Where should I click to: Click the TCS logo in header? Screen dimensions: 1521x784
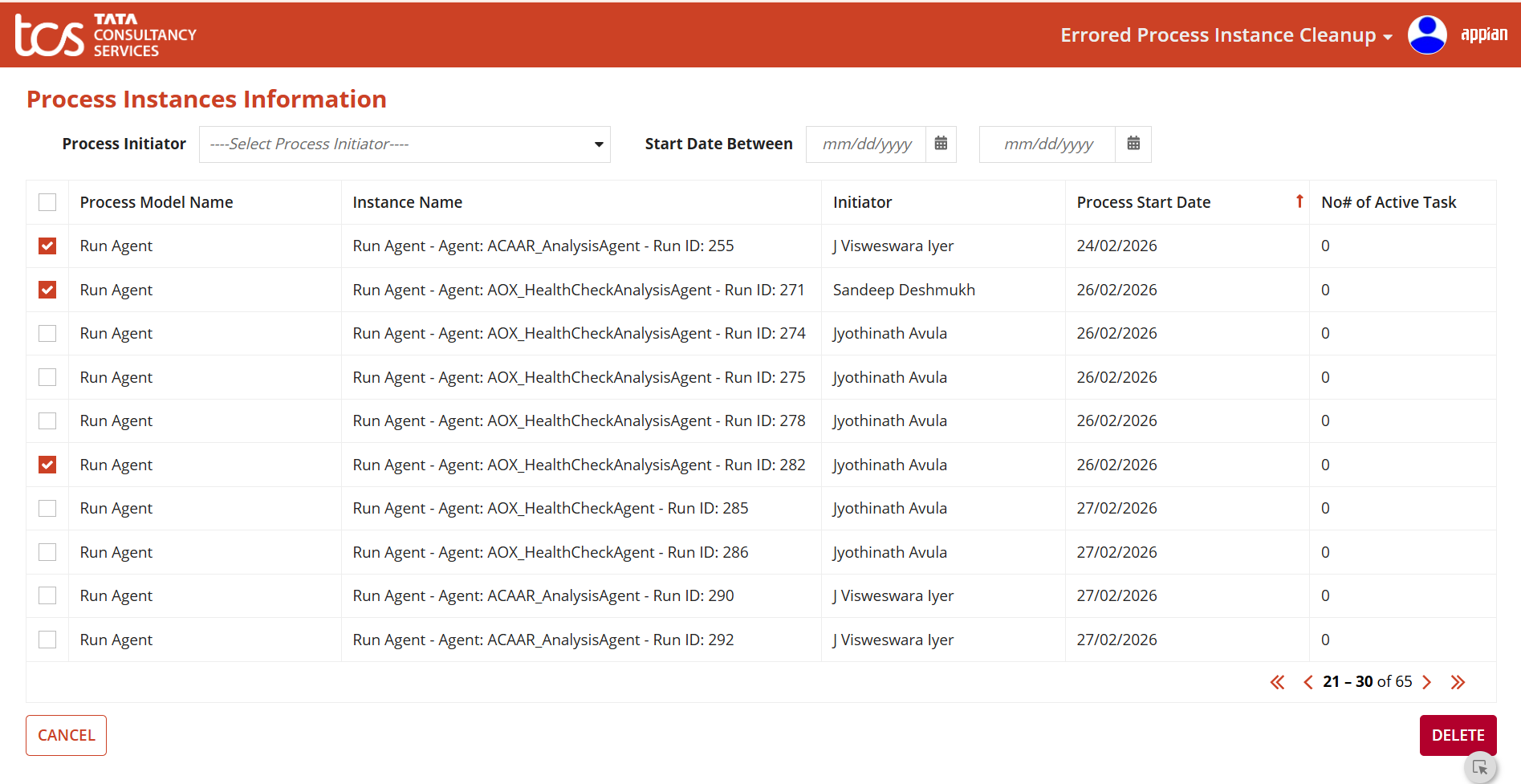pos(105,35)
